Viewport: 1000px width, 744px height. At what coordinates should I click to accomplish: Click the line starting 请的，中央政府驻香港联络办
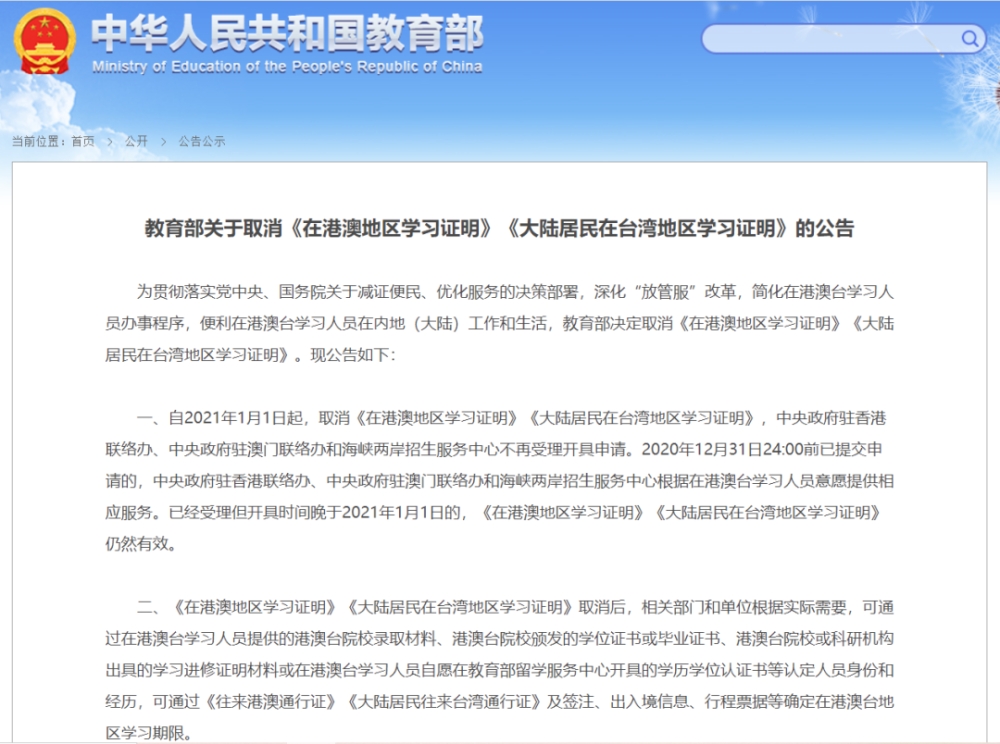(499, 481)
